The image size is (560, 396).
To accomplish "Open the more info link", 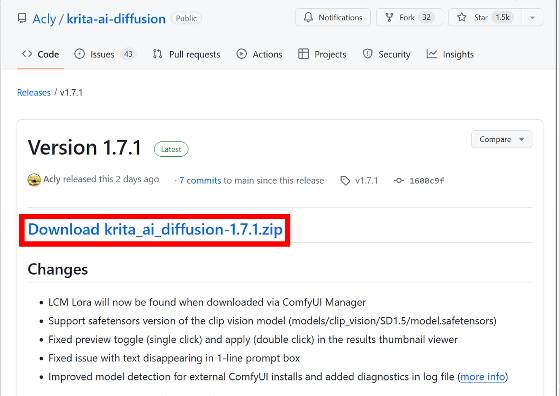I will pos(483,377).
